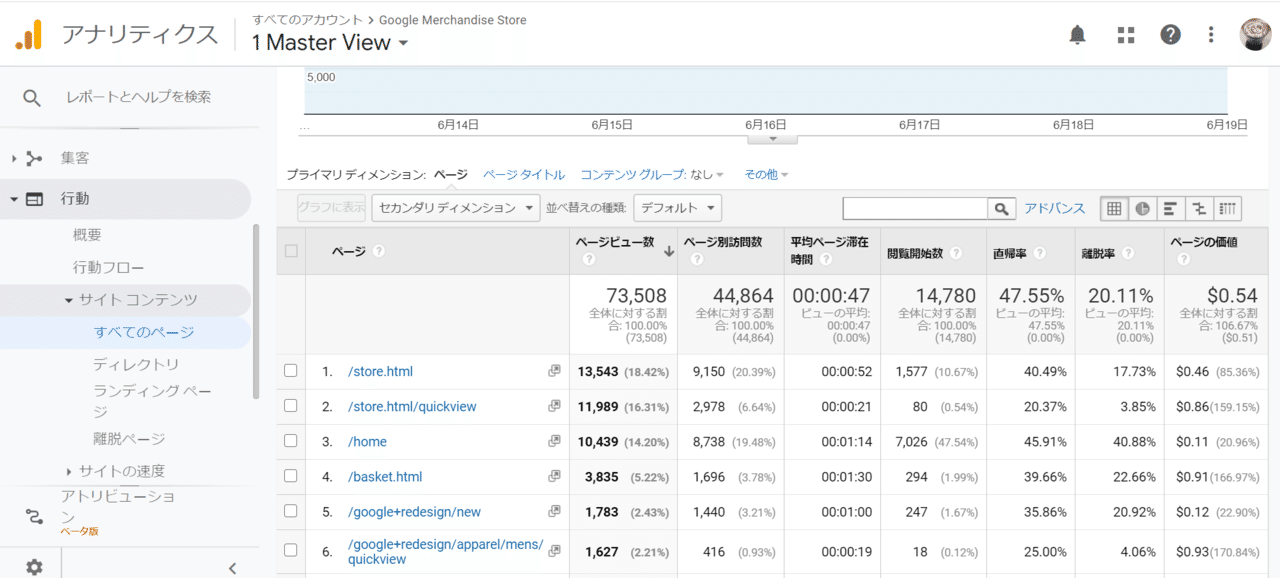The height and width of the screenshot is (578, 1280).
Task: Click グラフに表示 button
Action: 332,208
